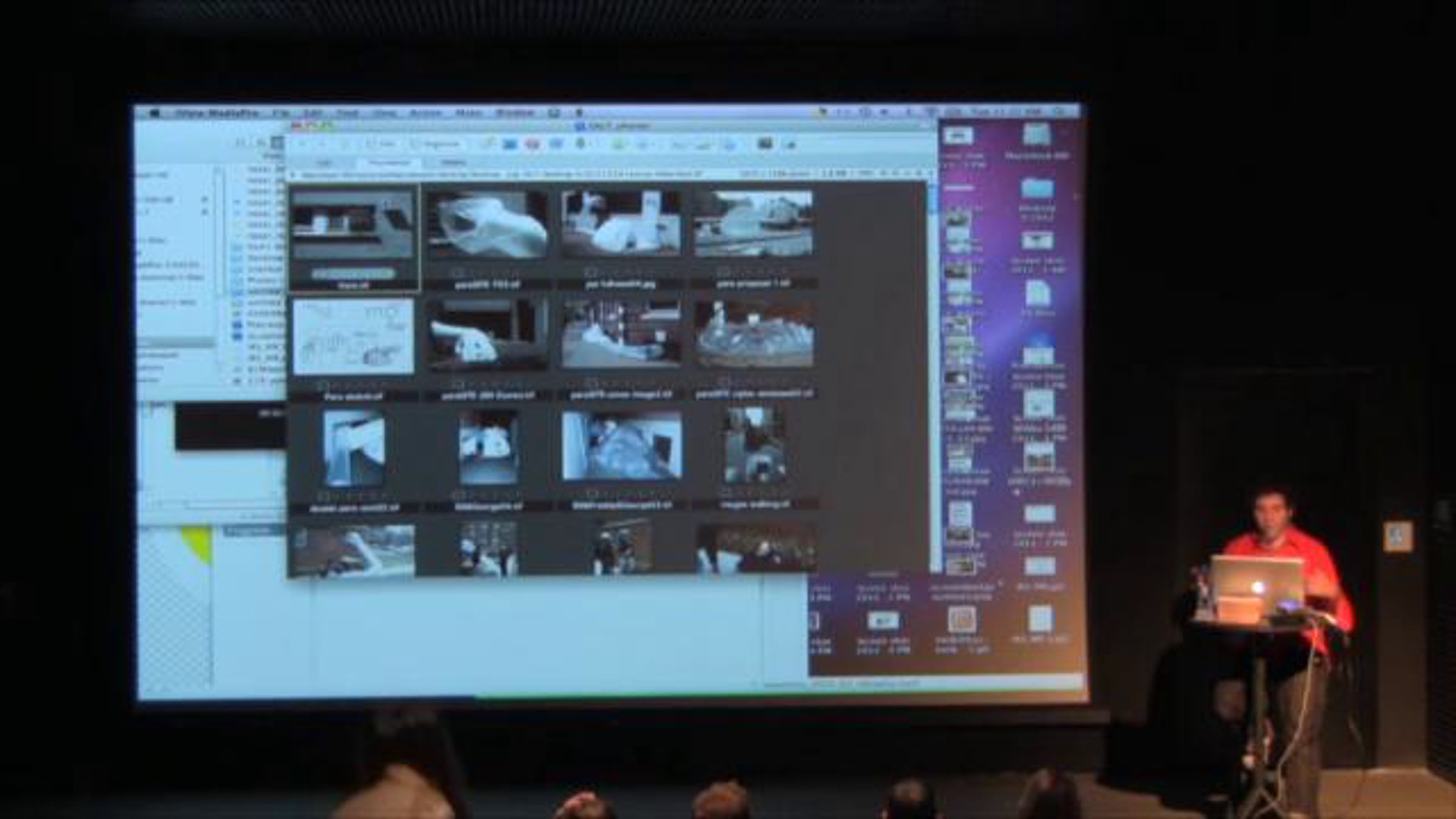Open the File menu in menu bar
This screenshot has width=1456, height=819.
click(x=280, y=113)
